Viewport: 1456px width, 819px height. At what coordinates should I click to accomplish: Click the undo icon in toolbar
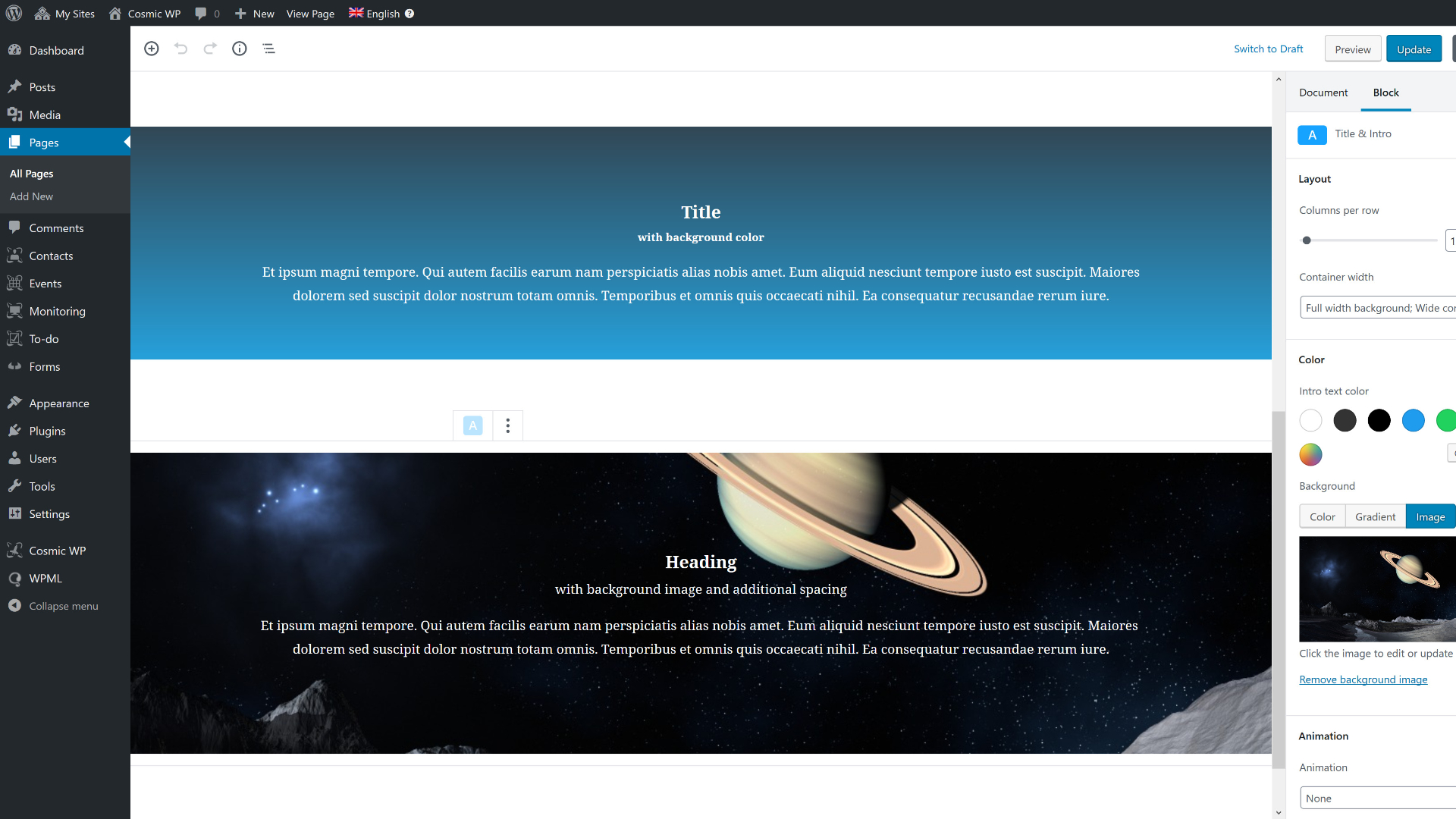pyautogui.click(x=181, y=48)
